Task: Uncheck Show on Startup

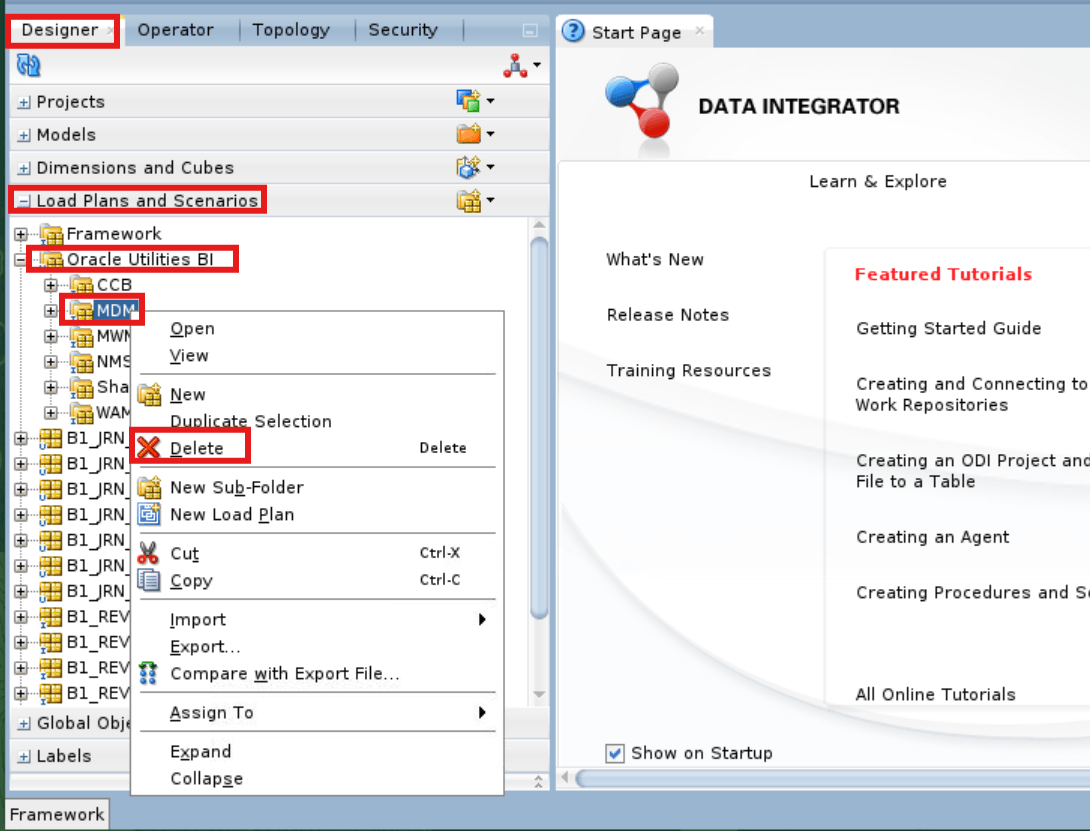Action: (615, 753)
